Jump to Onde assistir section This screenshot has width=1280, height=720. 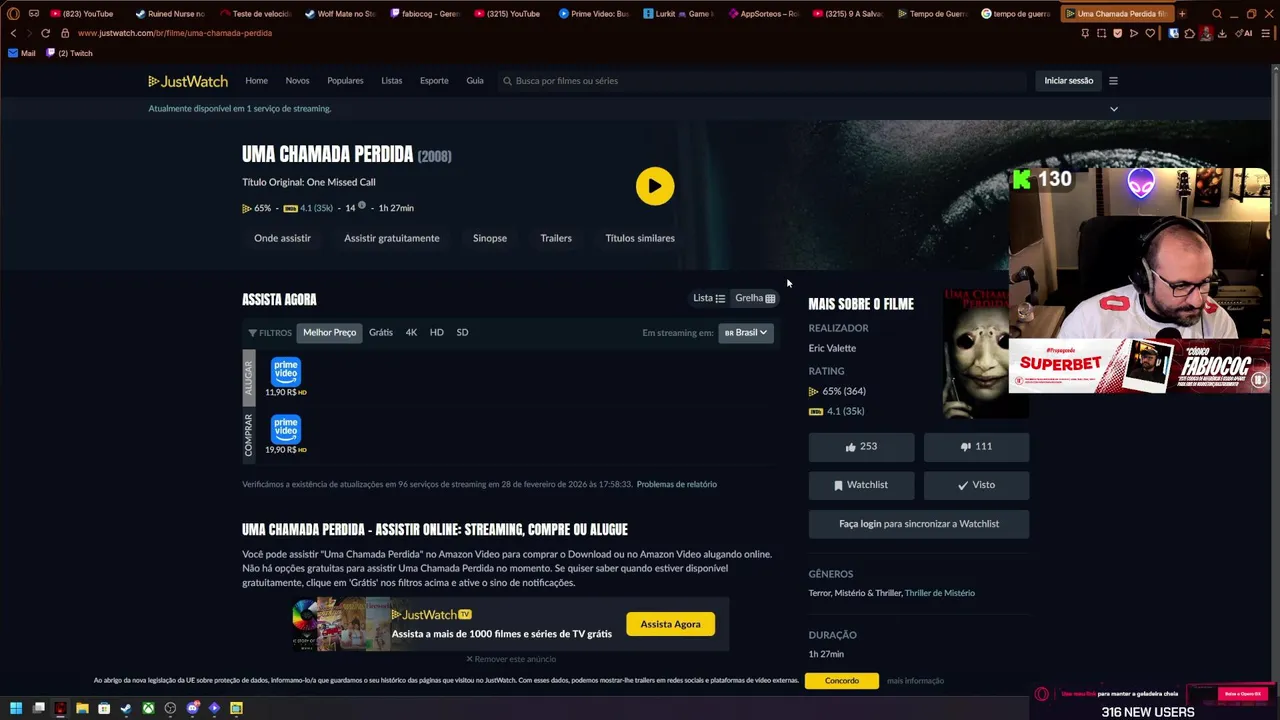tap(282, 238)
